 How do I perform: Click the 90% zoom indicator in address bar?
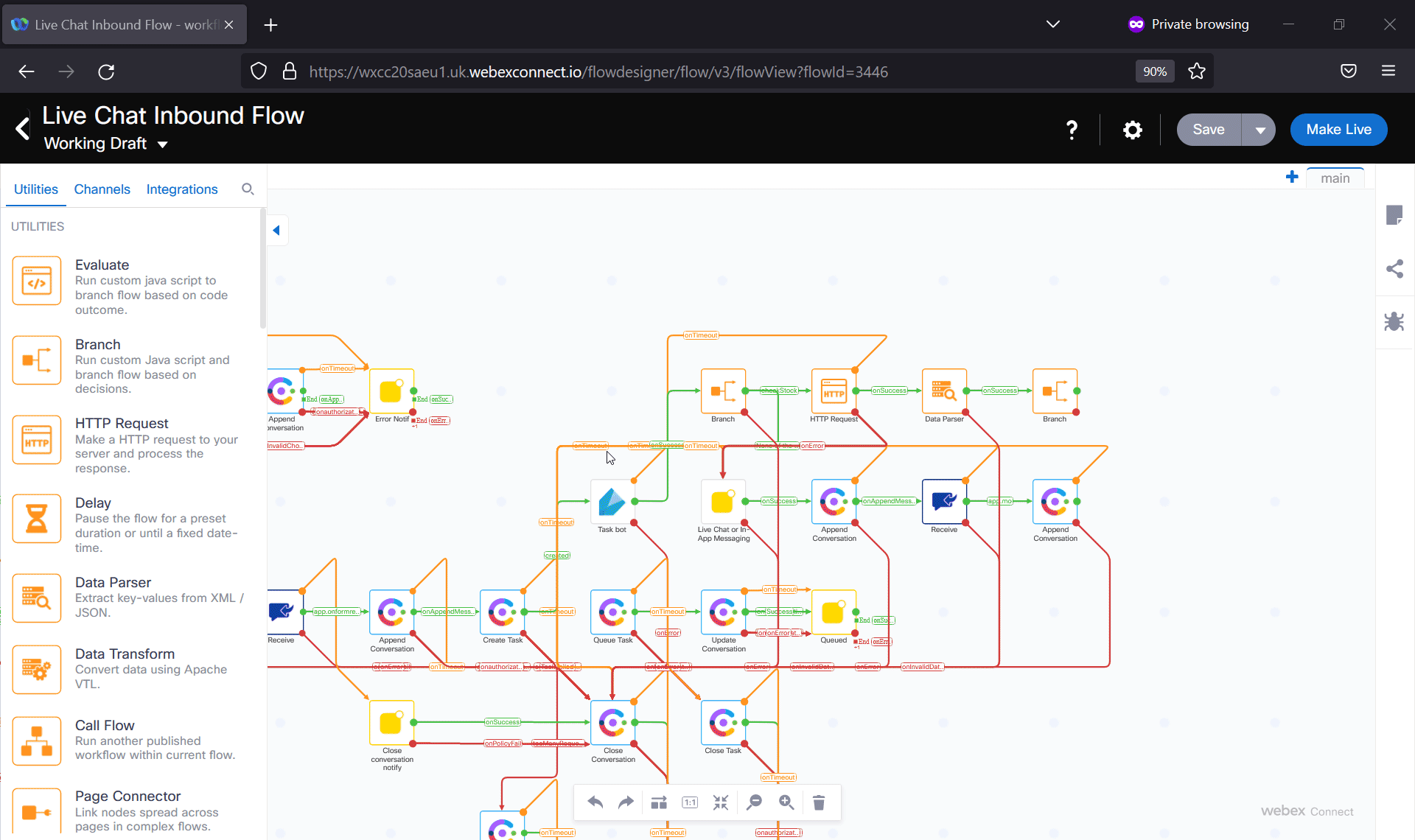tap(1154, 71)
